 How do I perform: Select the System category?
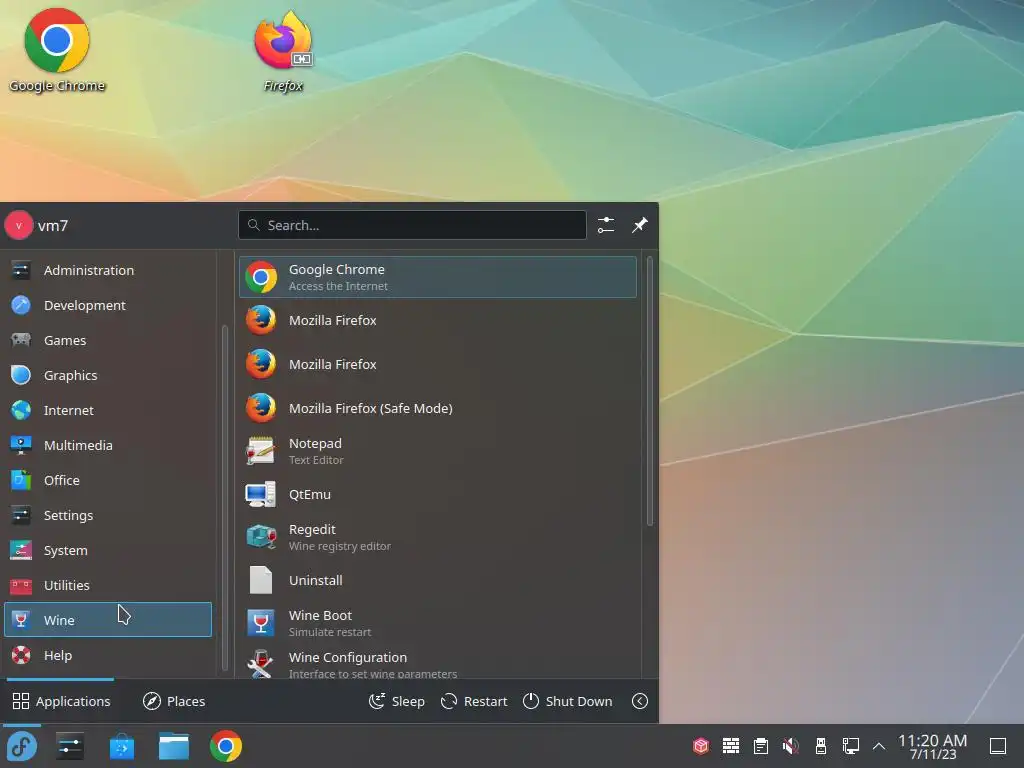tap(108, 551)
